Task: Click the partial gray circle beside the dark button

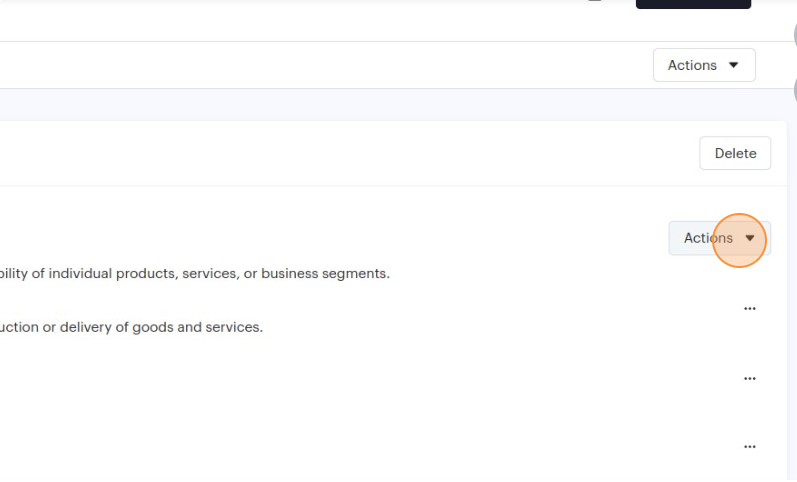Action: [x=794, y=35]
